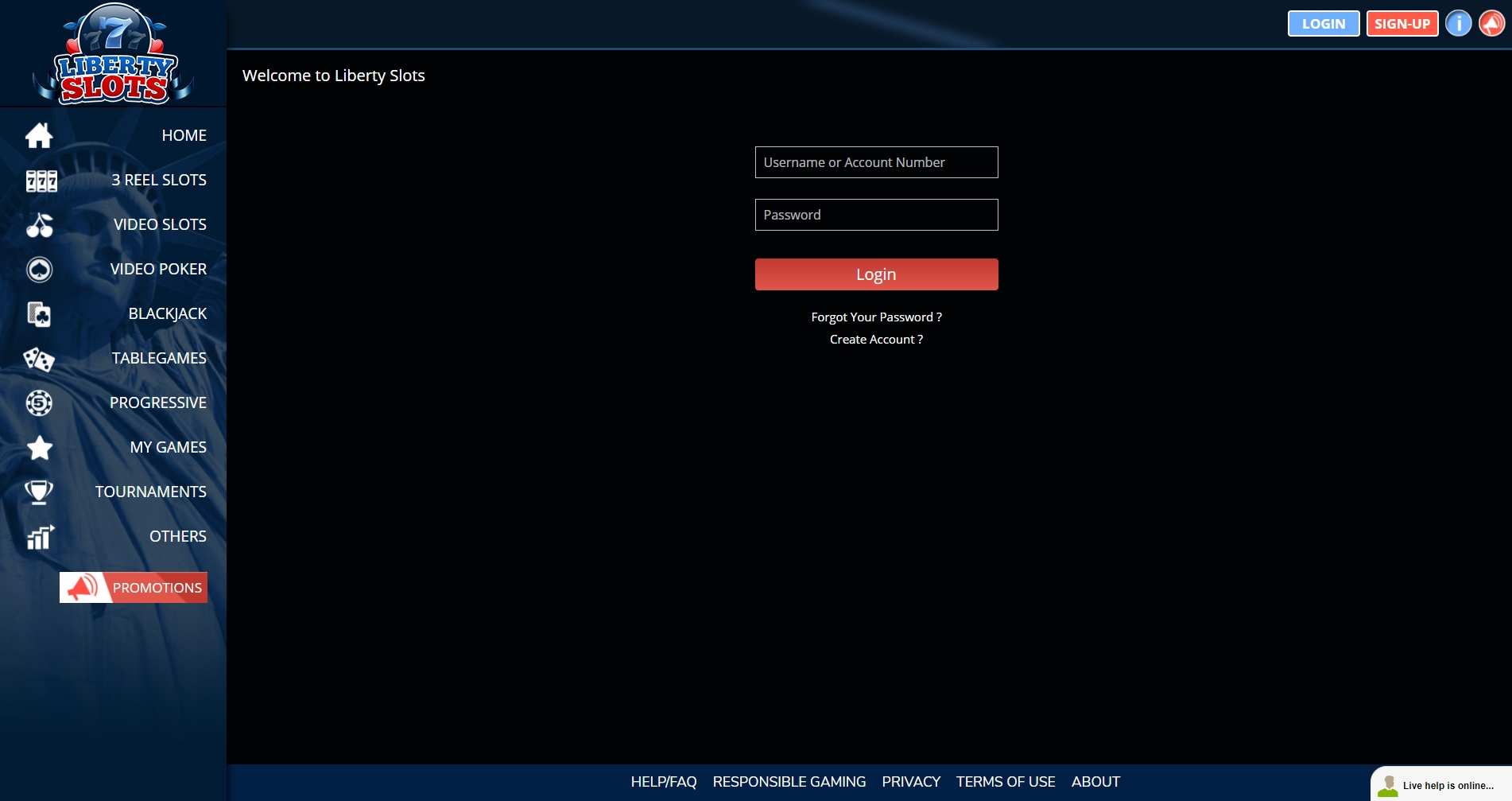Click the My Games star icon
1512x801 pixels.
tap(39, 448)
